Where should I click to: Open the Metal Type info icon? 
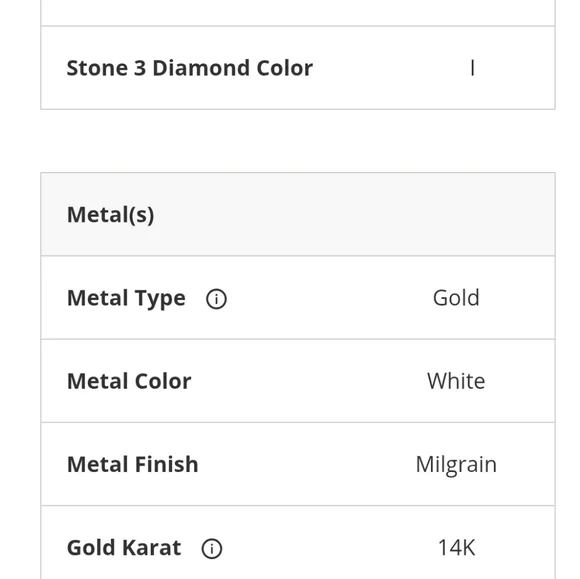point(216,299)
